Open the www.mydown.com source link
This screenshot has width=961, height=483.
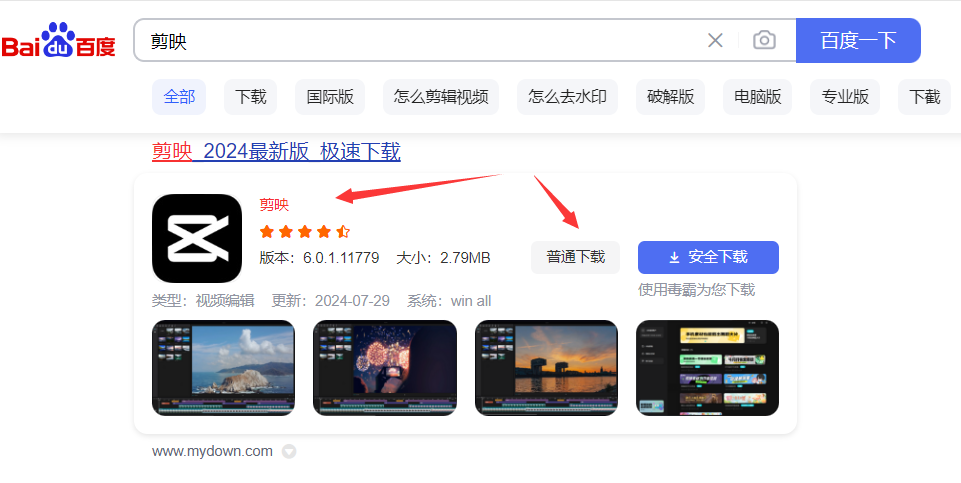(x=212, y=451)
